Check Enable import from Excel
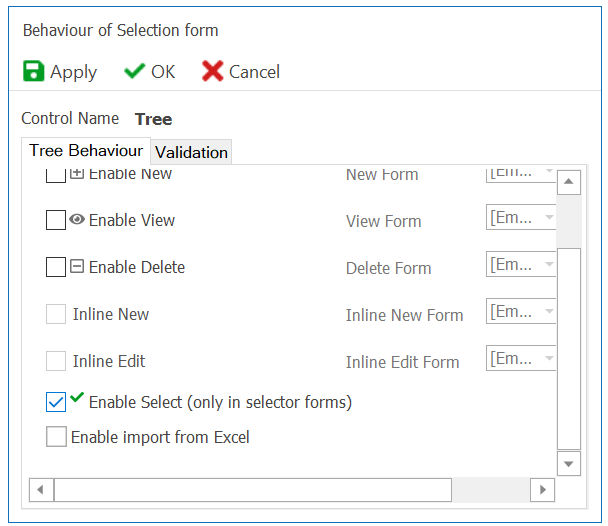 [56, 437]
